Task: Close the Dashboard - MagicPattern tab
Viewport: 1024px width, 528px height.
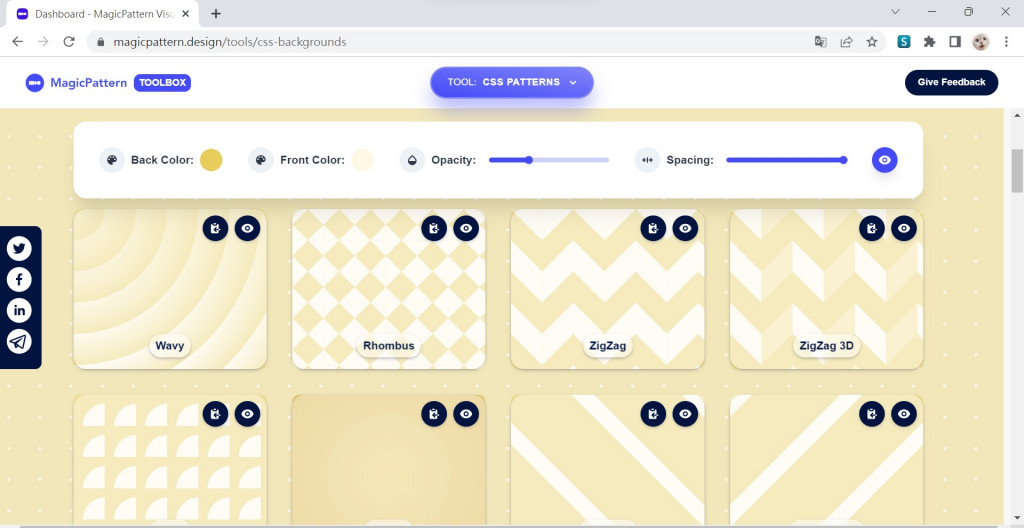Action: [185, 13]
